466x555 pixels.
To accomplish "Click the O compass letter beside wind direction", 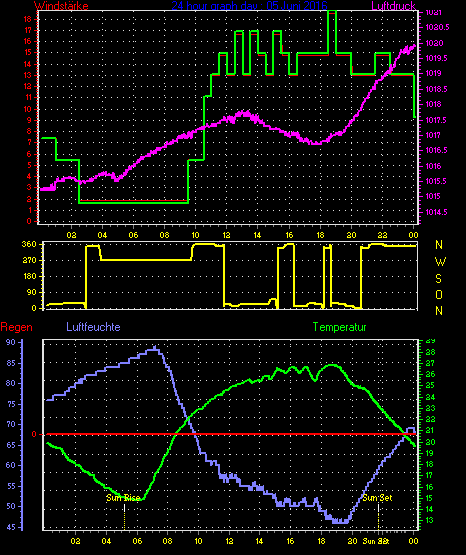I will pos(439,294).
